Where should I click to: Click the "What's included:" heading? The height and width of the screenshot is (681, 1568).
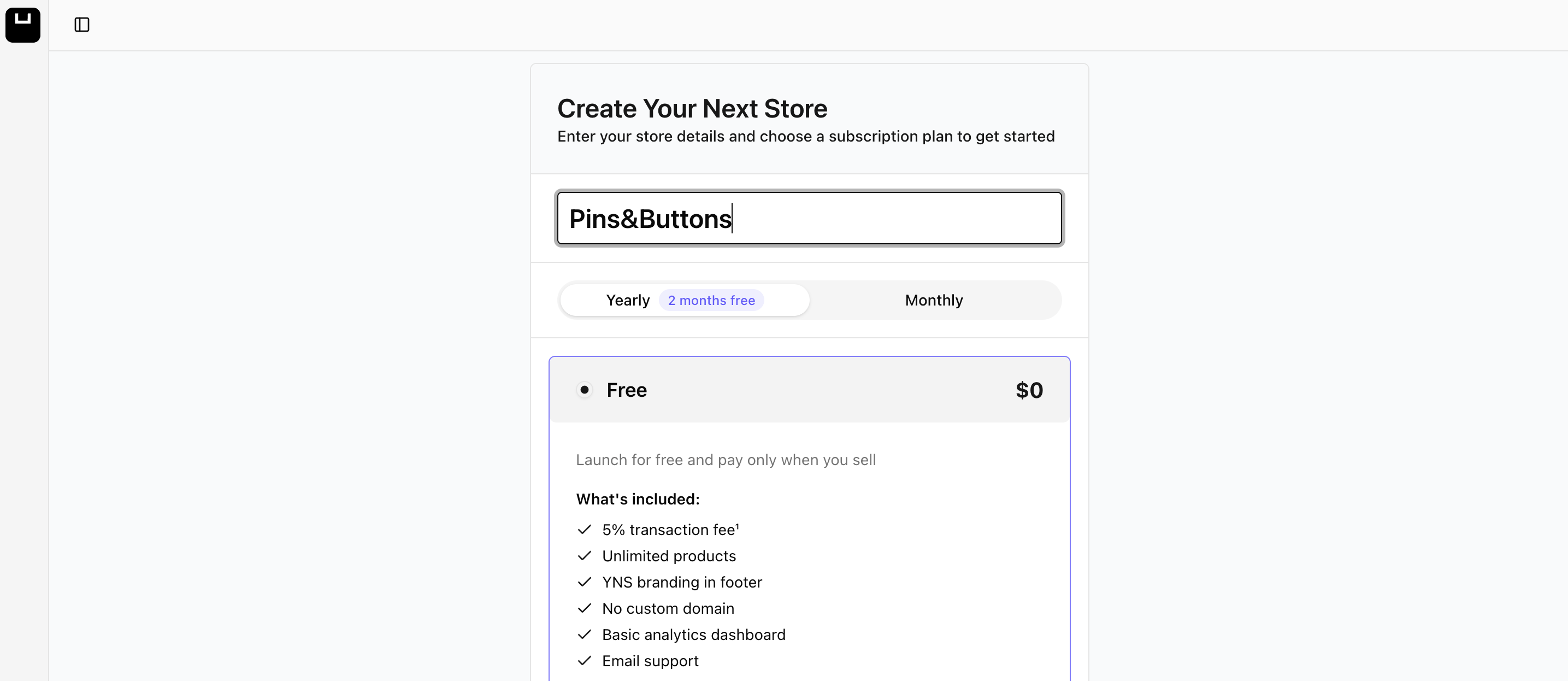[x=637, y=500]
